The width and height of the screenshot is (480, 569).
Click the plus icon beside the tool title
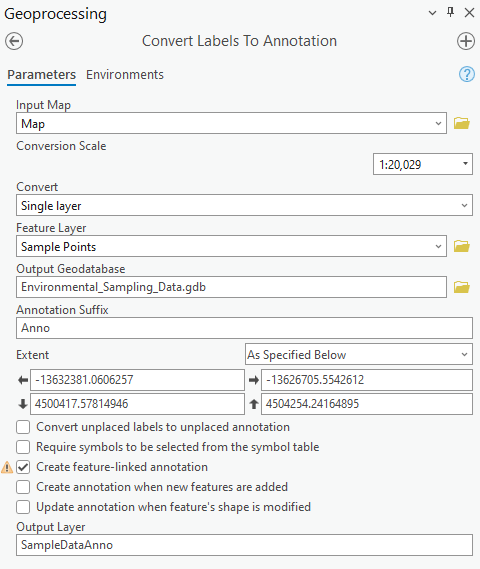[x=465, y=41]
